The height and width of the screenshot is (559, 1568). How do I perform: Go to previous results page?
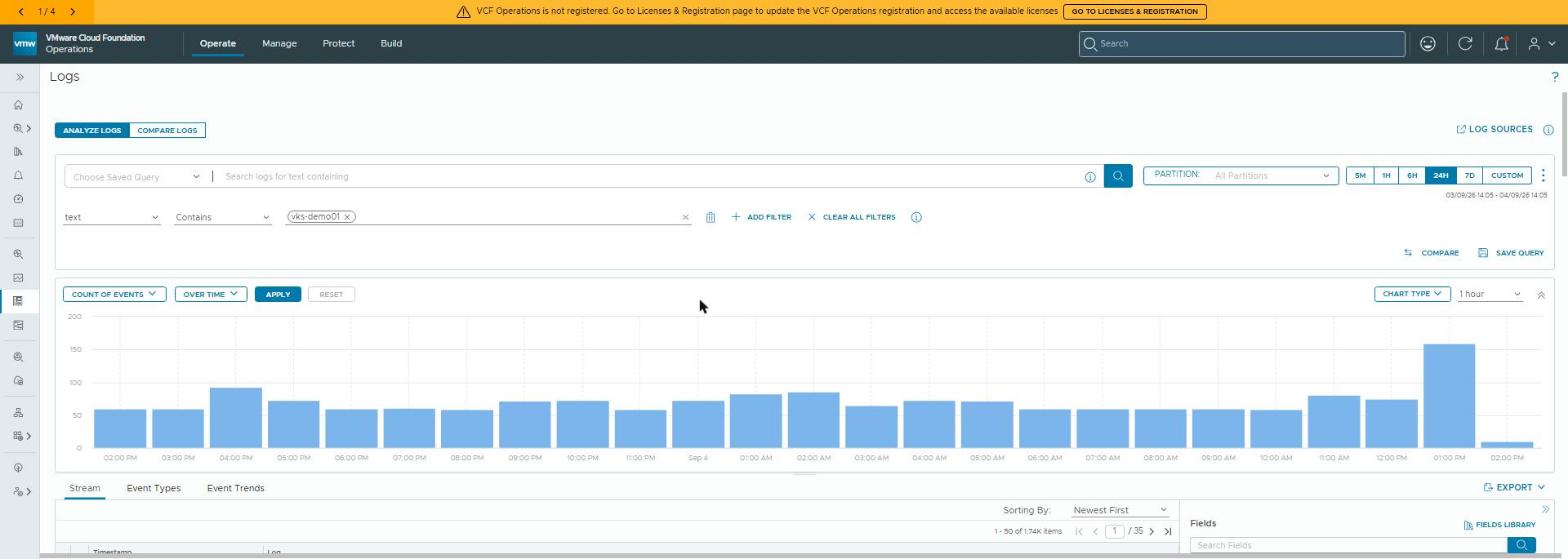(x=1095, y=532)
